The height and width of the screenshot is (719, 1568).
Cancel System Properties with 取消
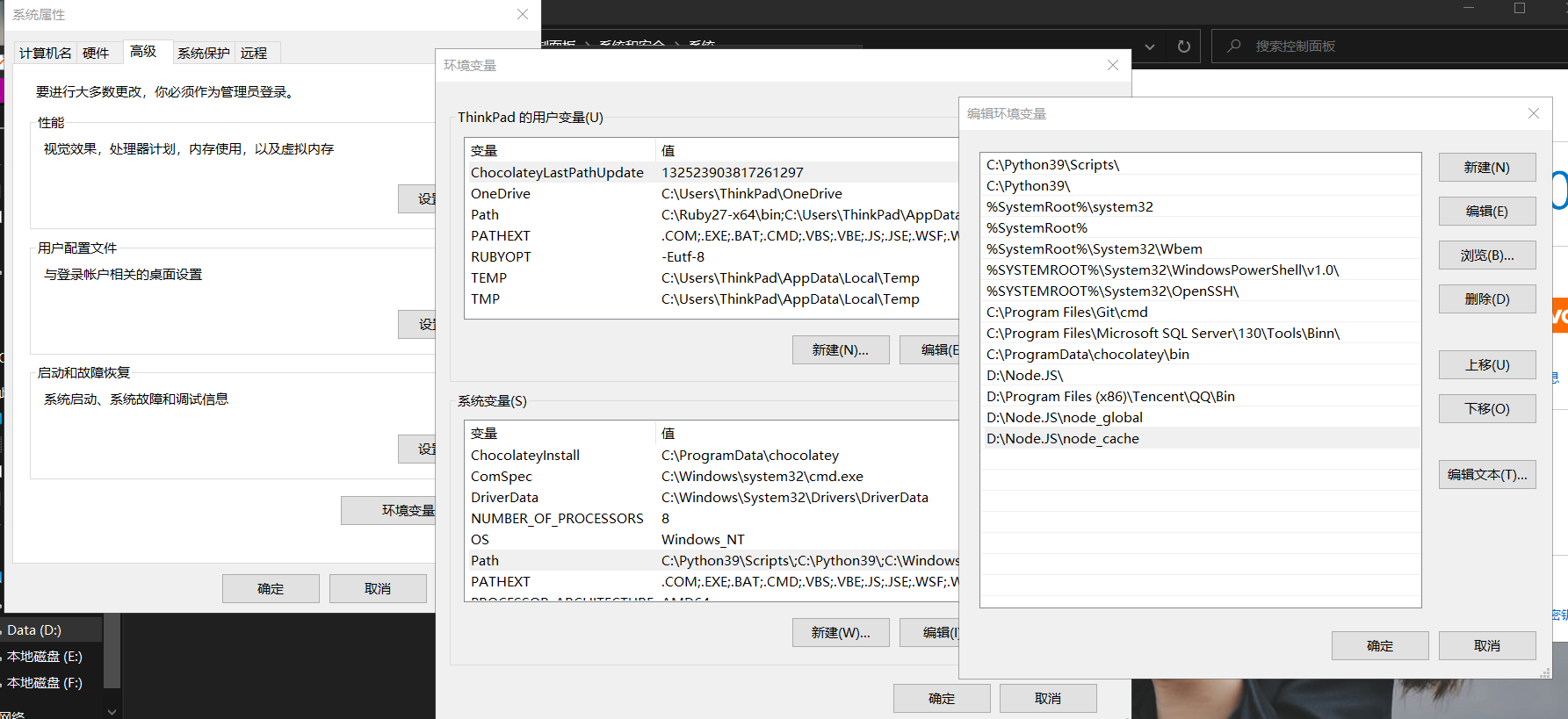(x=378, y=588)
